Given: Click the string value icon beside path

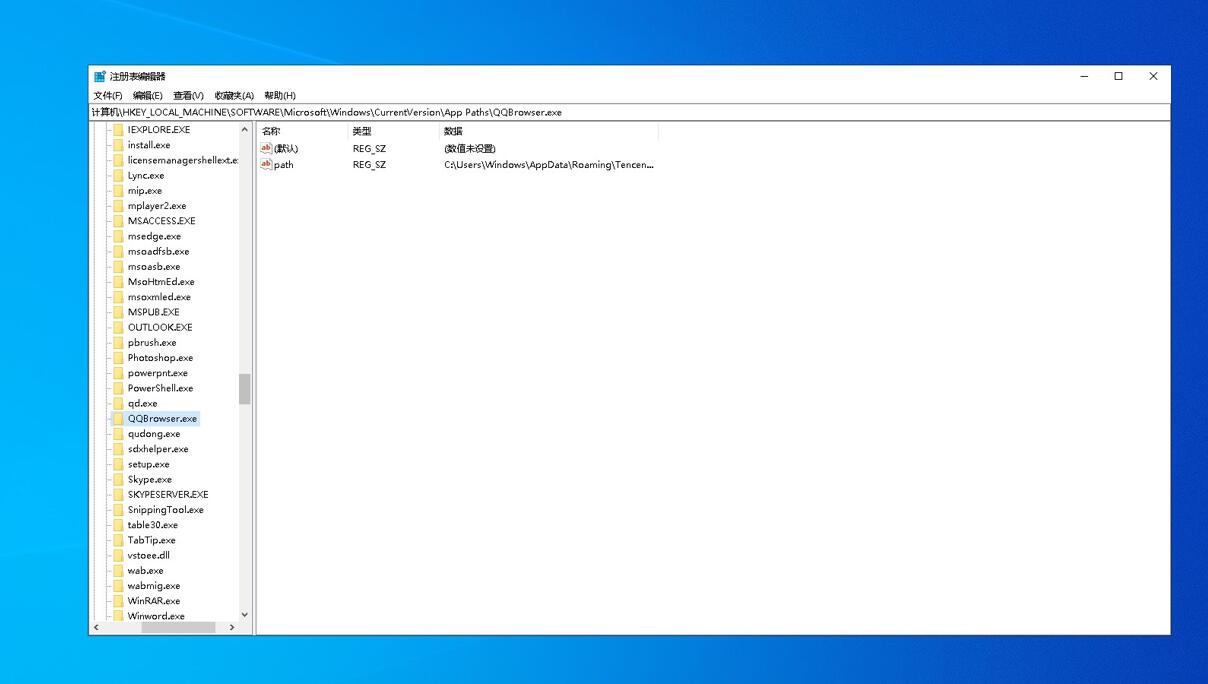Looking at the screenshot, I should 266,164.
